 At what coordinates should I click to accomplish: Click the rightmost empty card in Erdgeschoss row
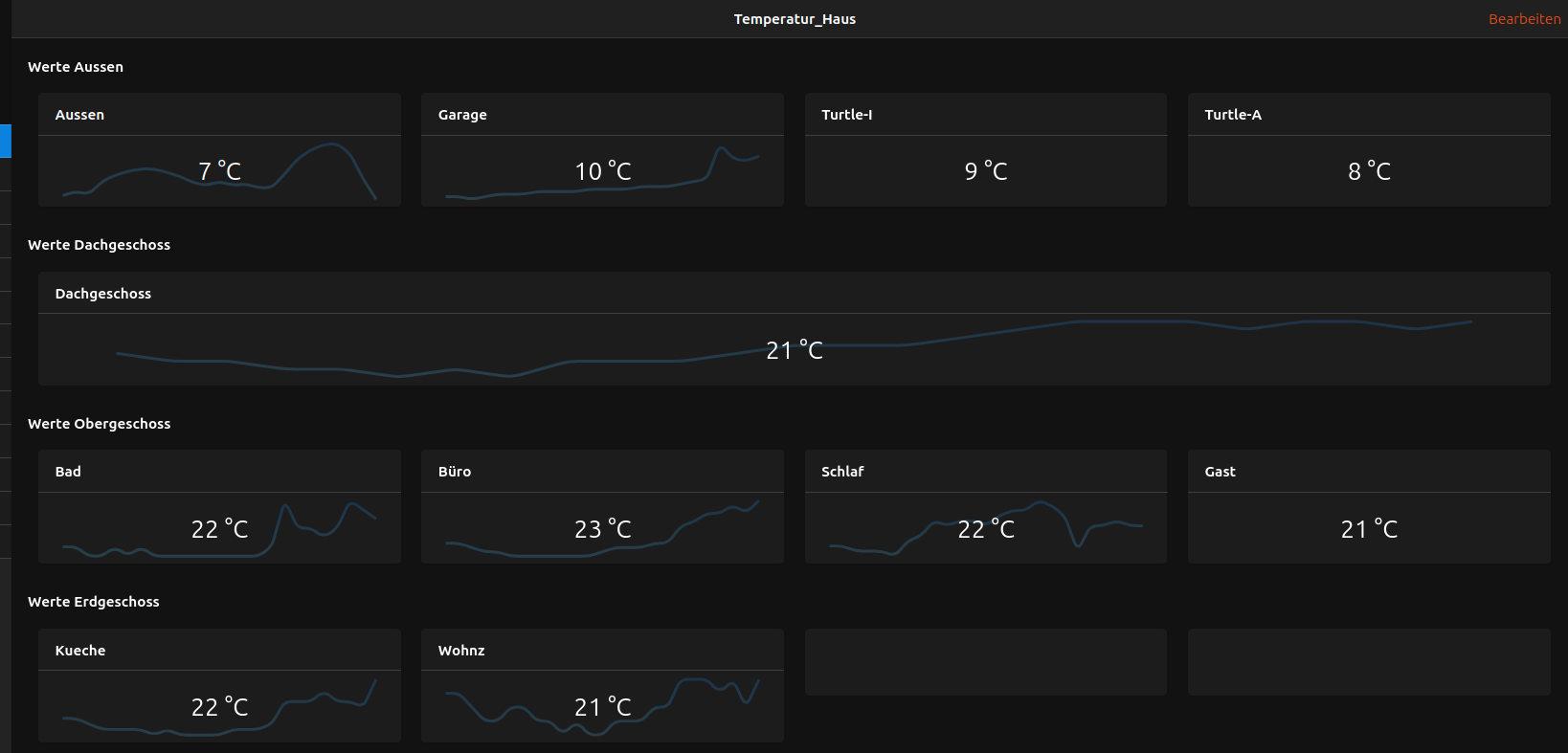tap(1368, 662)
